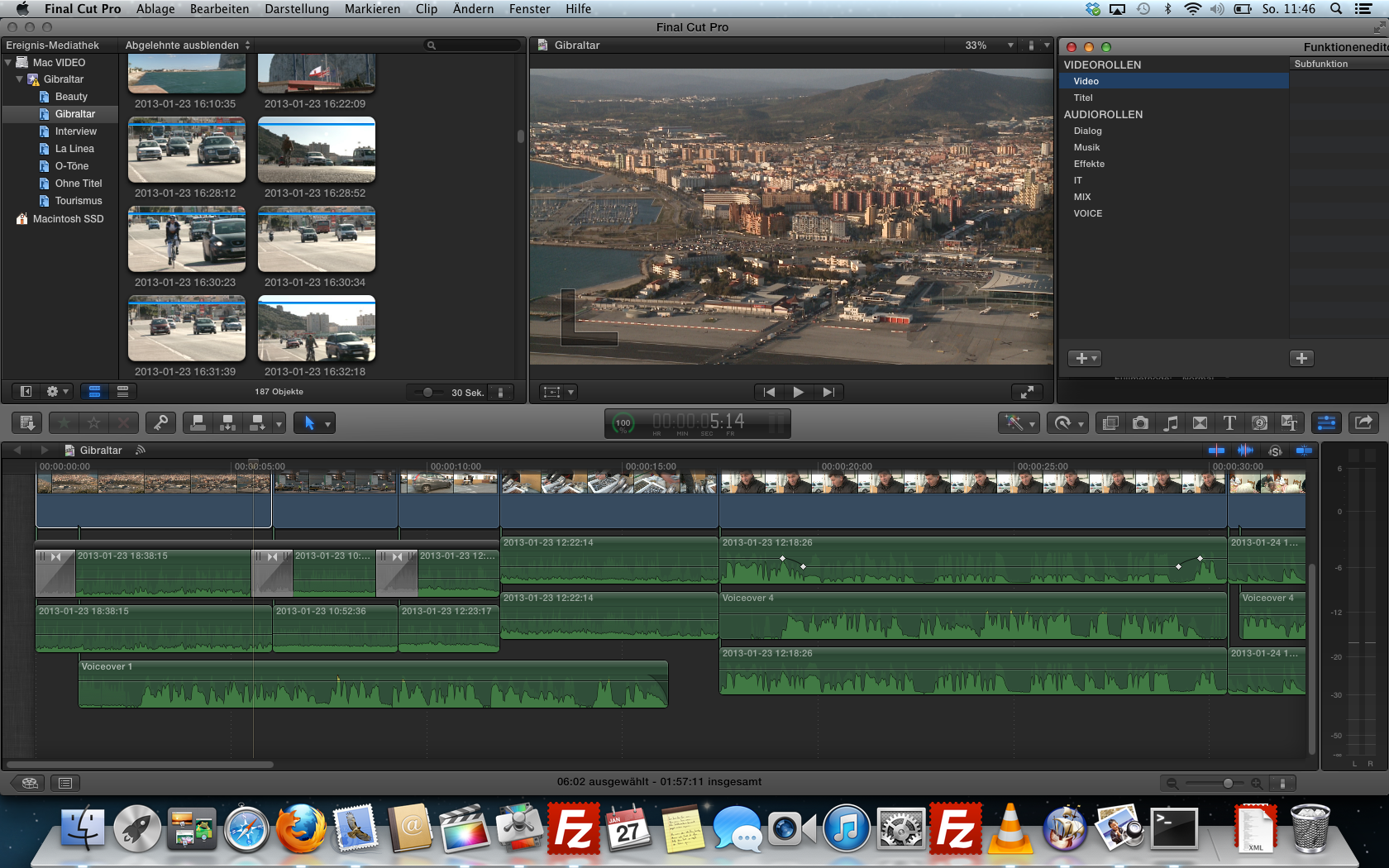Collapse the Mac VIDEO disclosure triangle
The width and height of the screenshot is (1389, 868).
coord(8,63)
